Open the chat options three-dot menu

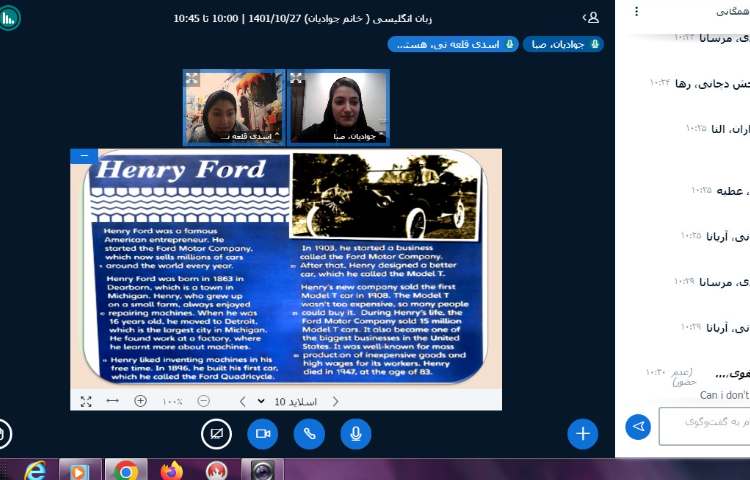636,11
